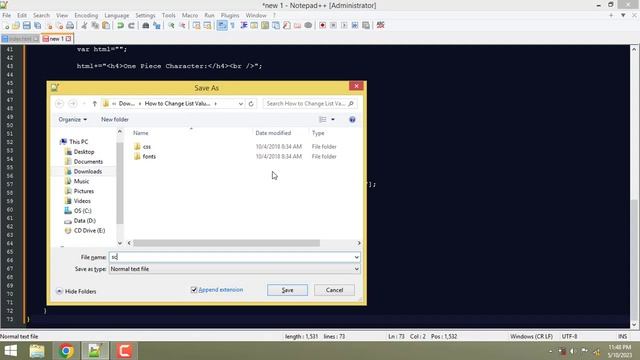Click the Help icon in Save As dialog
Screen dimensions: 640x360
(352, 120)
